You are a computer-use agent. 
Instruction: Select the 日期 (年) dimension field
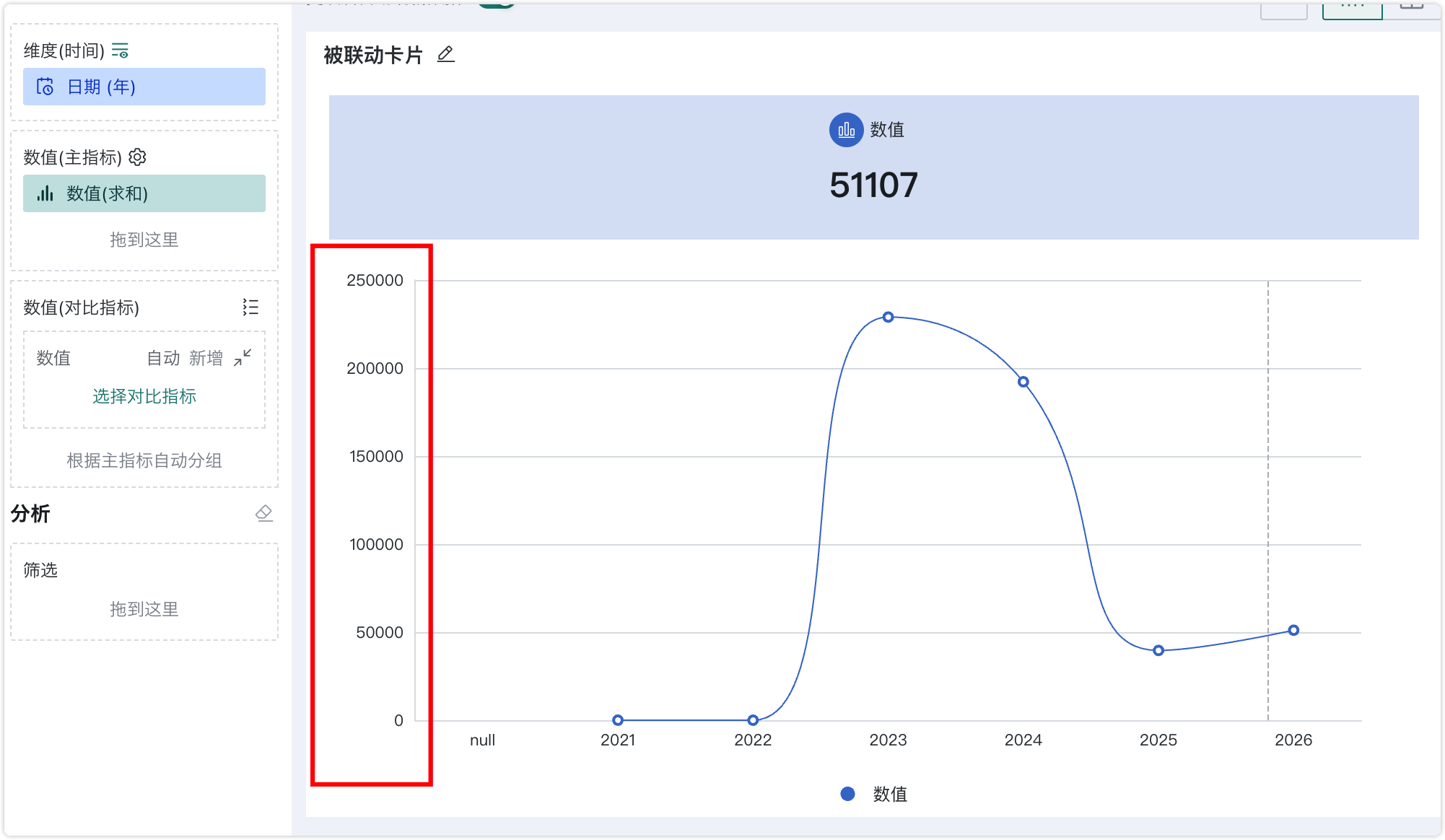(144, 87)
